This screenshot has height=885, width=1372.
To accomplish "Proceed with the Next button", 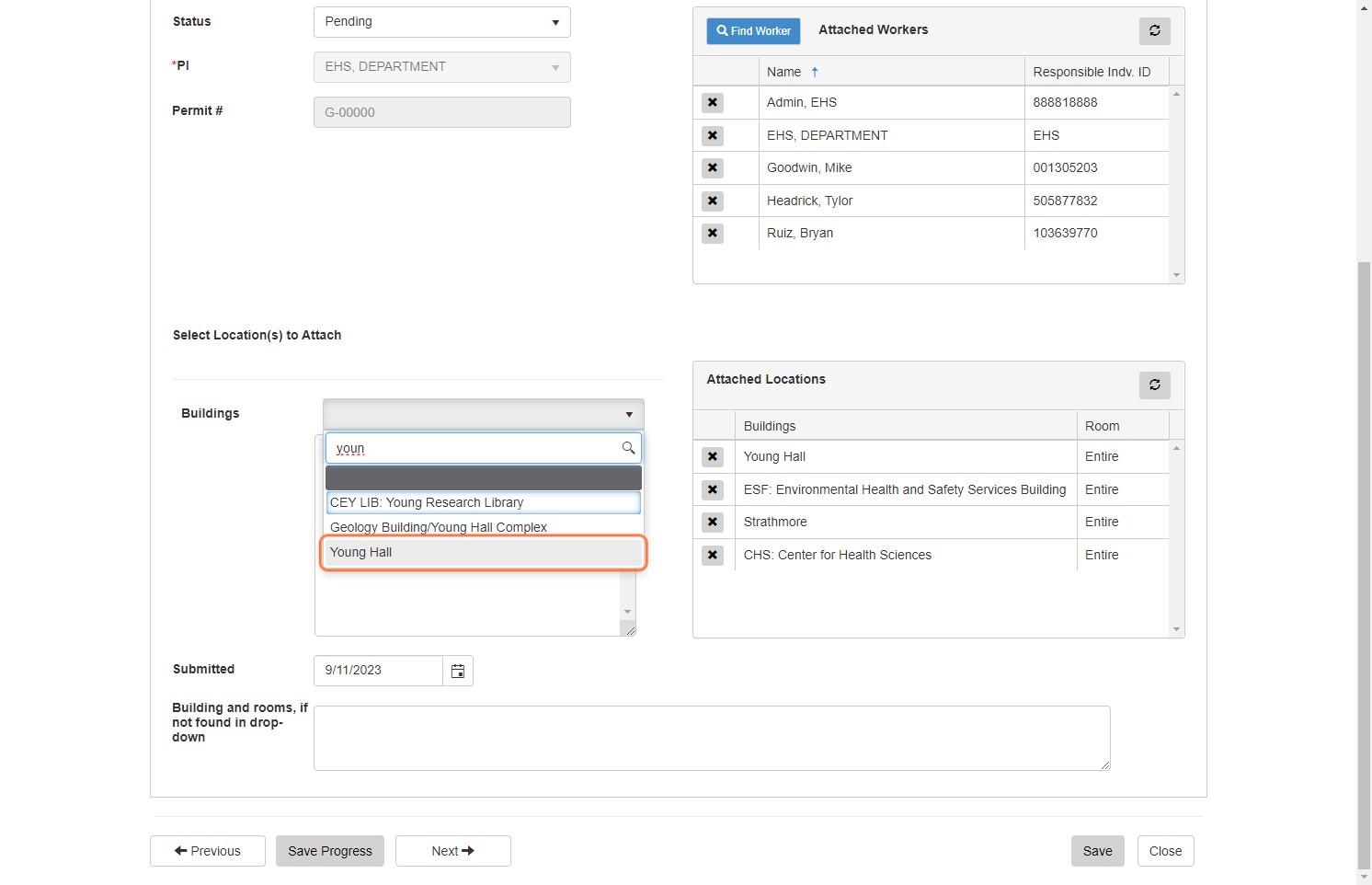I will 453,851.
